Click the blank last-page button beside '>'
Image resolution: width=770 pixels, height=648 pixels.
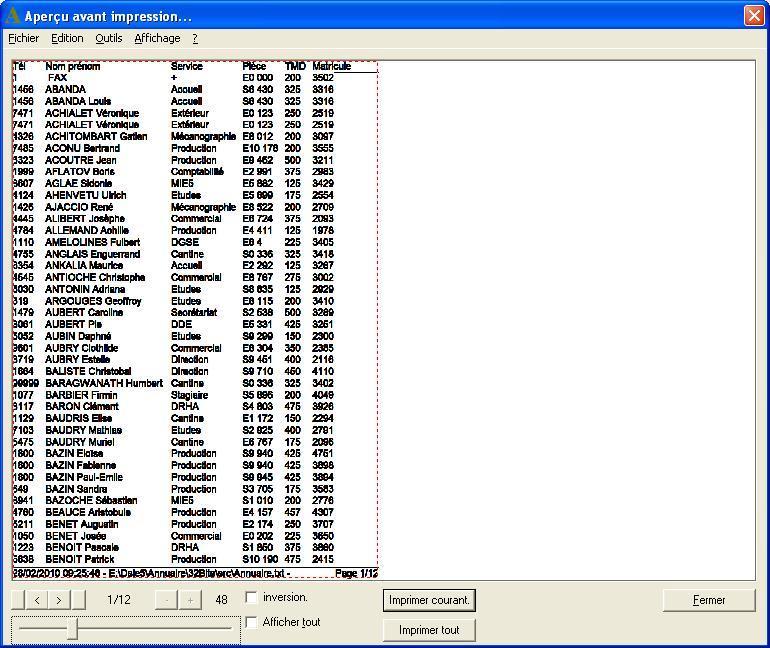(79, 600)
